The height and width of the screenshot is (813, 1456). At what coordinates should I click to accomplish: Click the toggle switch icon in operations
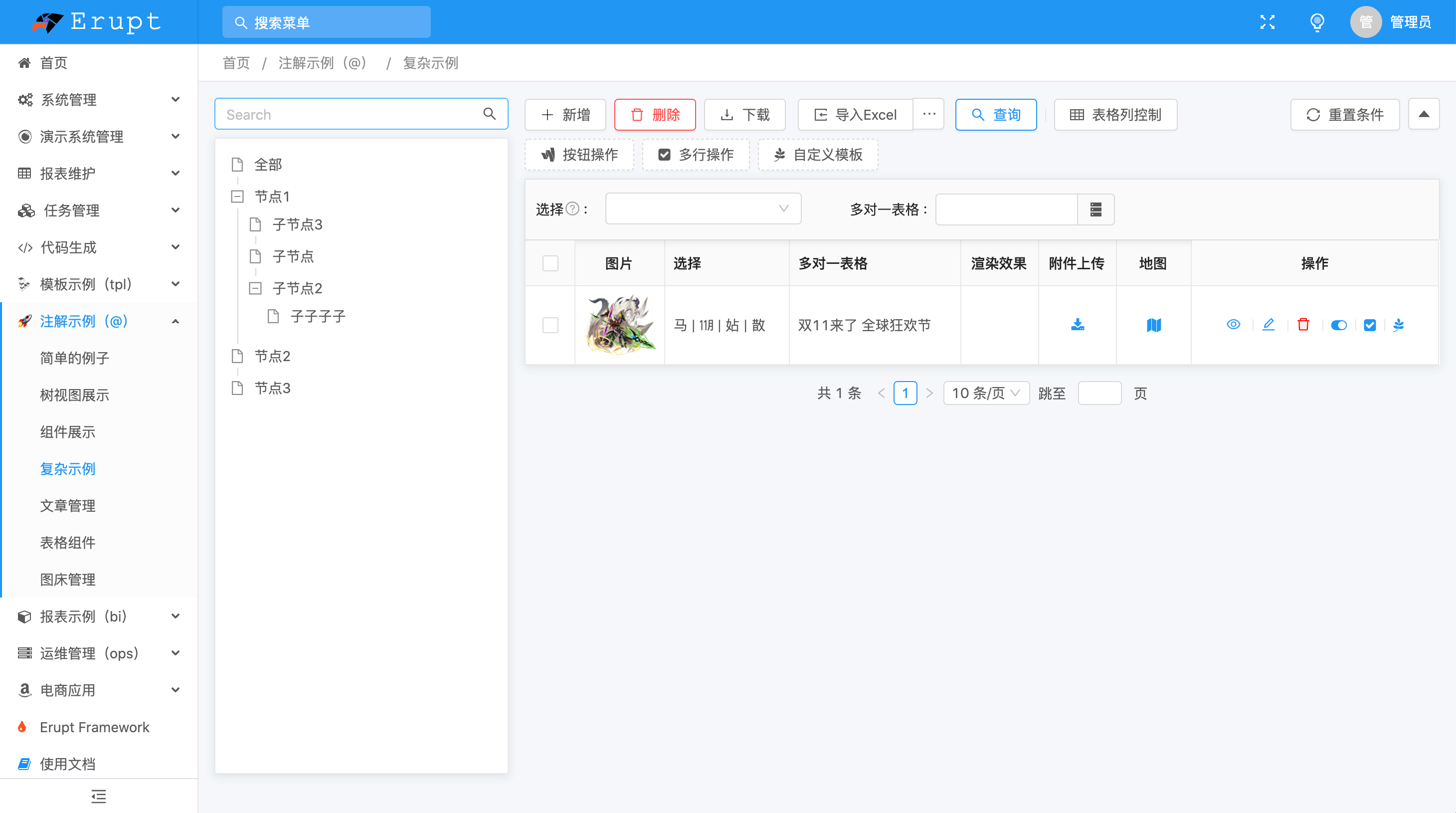(x=1338, y=325)
